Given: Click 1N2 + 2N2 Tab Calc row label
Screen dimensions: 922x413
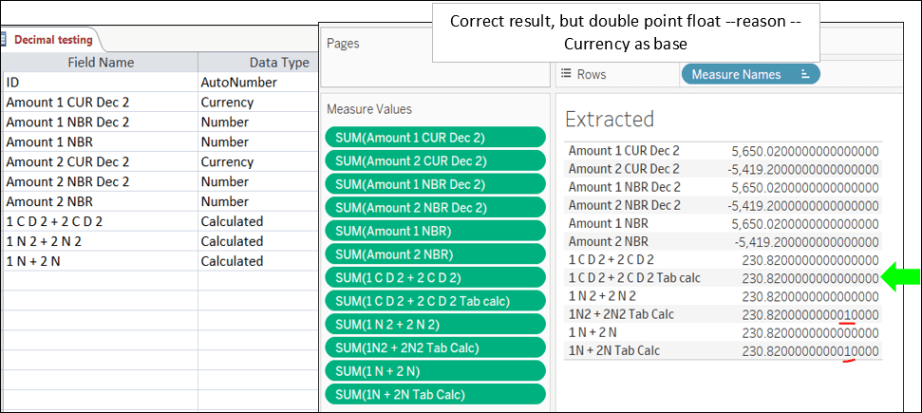Looking at the screenshot, I should tap(621, 314).
